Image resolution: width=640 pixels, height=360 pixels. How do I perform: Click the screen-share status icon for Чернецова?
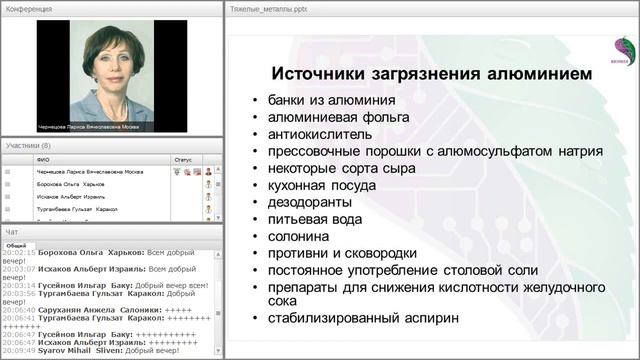pos(197,172)
